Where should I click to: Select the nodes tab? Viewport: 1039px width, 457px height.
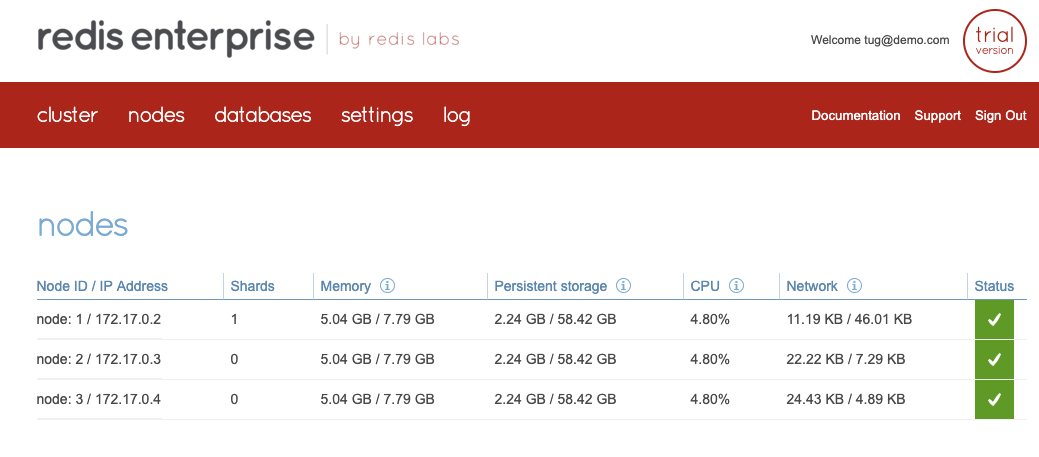(156, 115)
